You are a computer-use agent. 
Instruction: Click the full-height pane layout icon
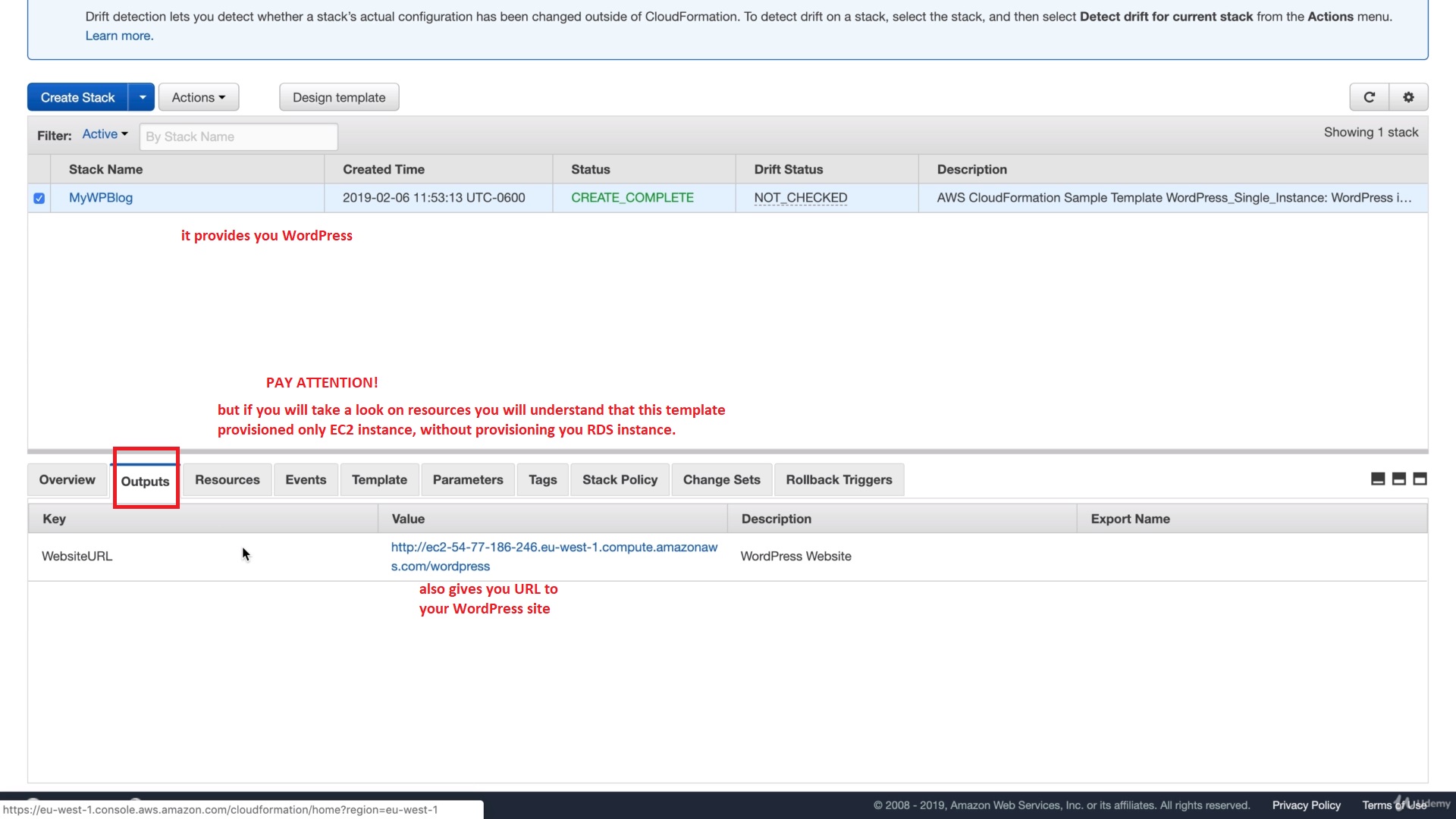(1420, 479)
